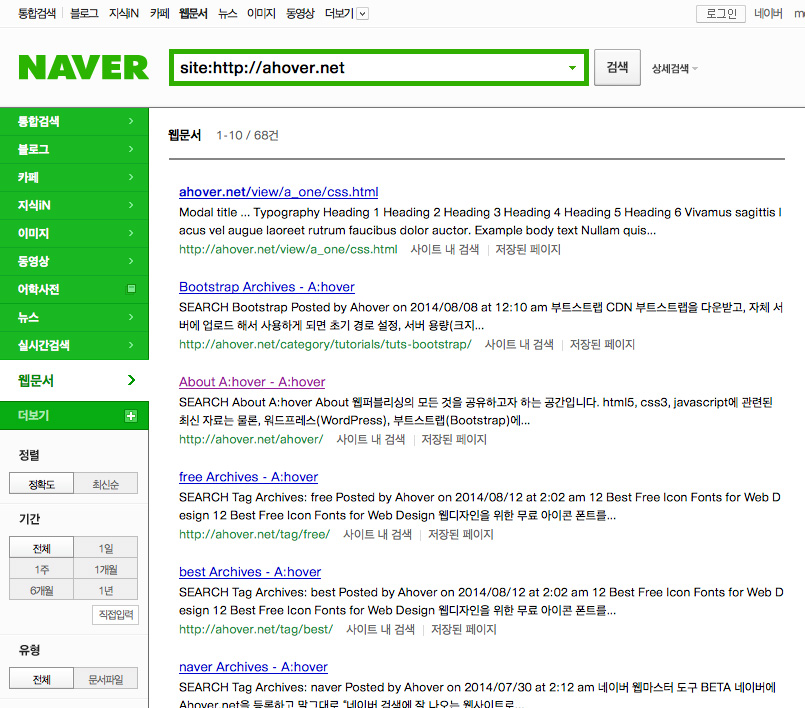Open Bootstrap Archives - A:hover result
The height and width of the screenshot is (708, 805).
pos(267,287)
